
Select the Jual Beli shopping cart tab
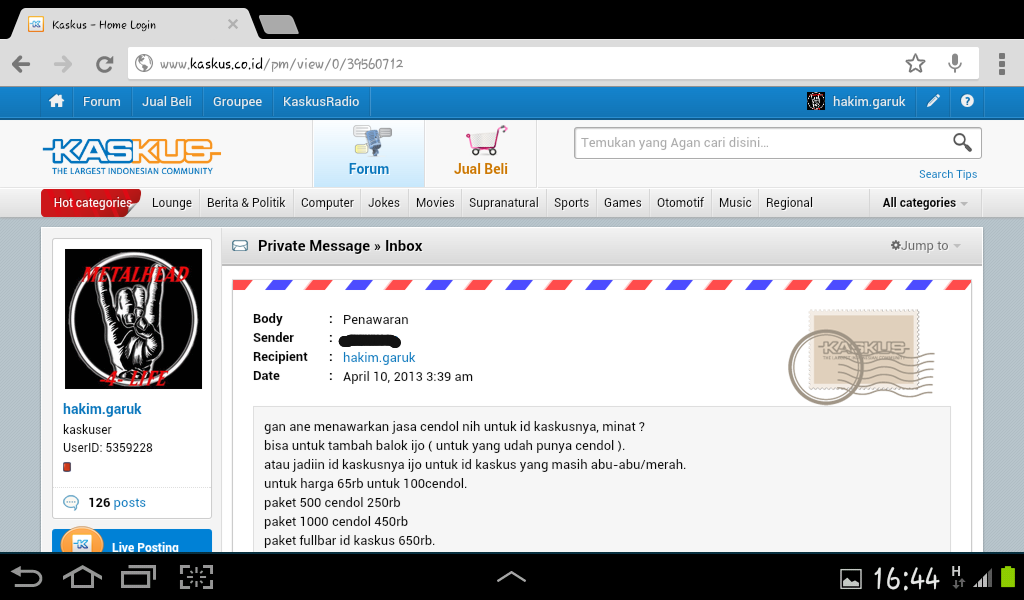pos(481,153)
